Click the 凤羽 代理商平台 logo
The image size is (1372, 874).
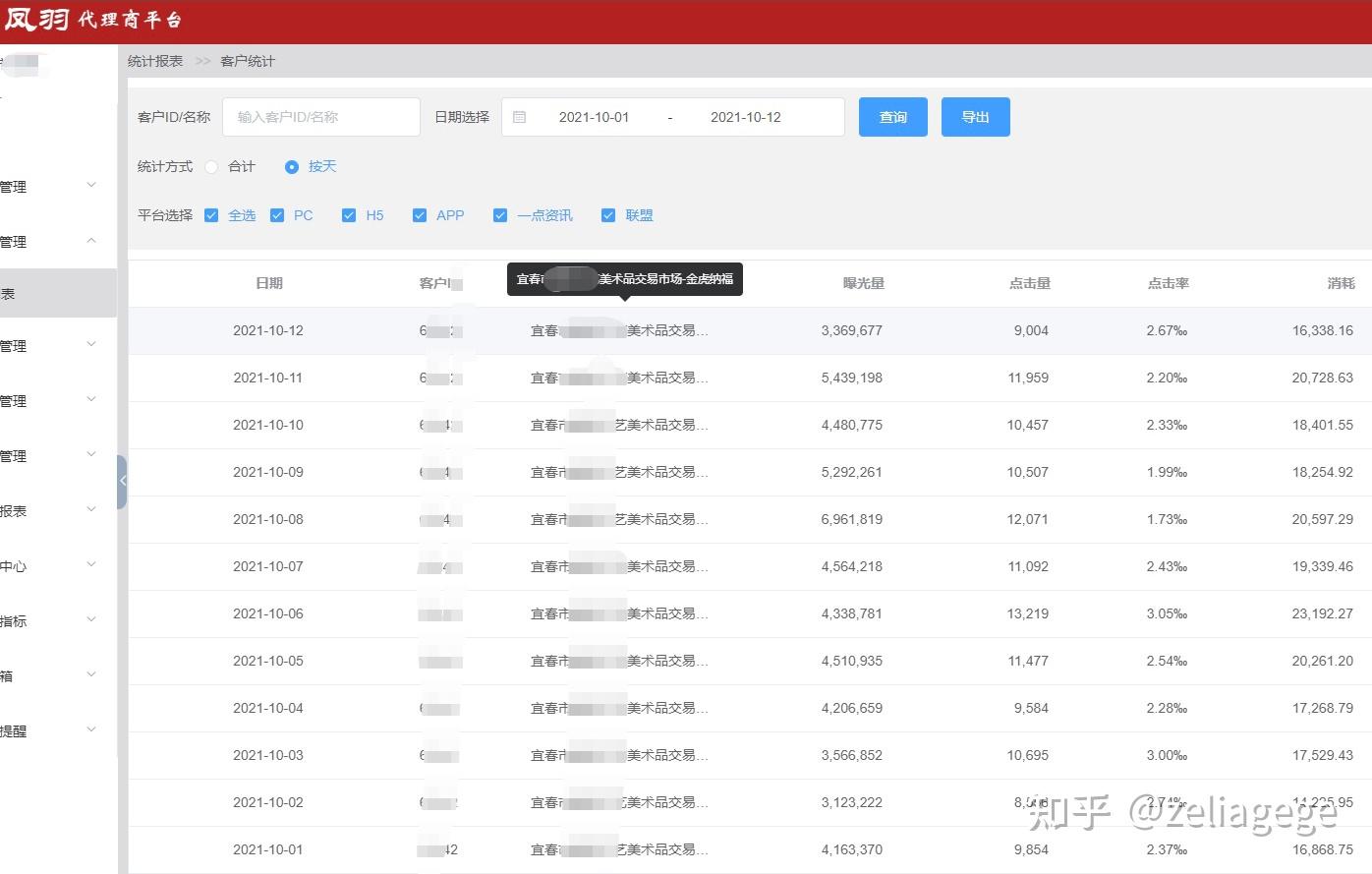[92, 20]
